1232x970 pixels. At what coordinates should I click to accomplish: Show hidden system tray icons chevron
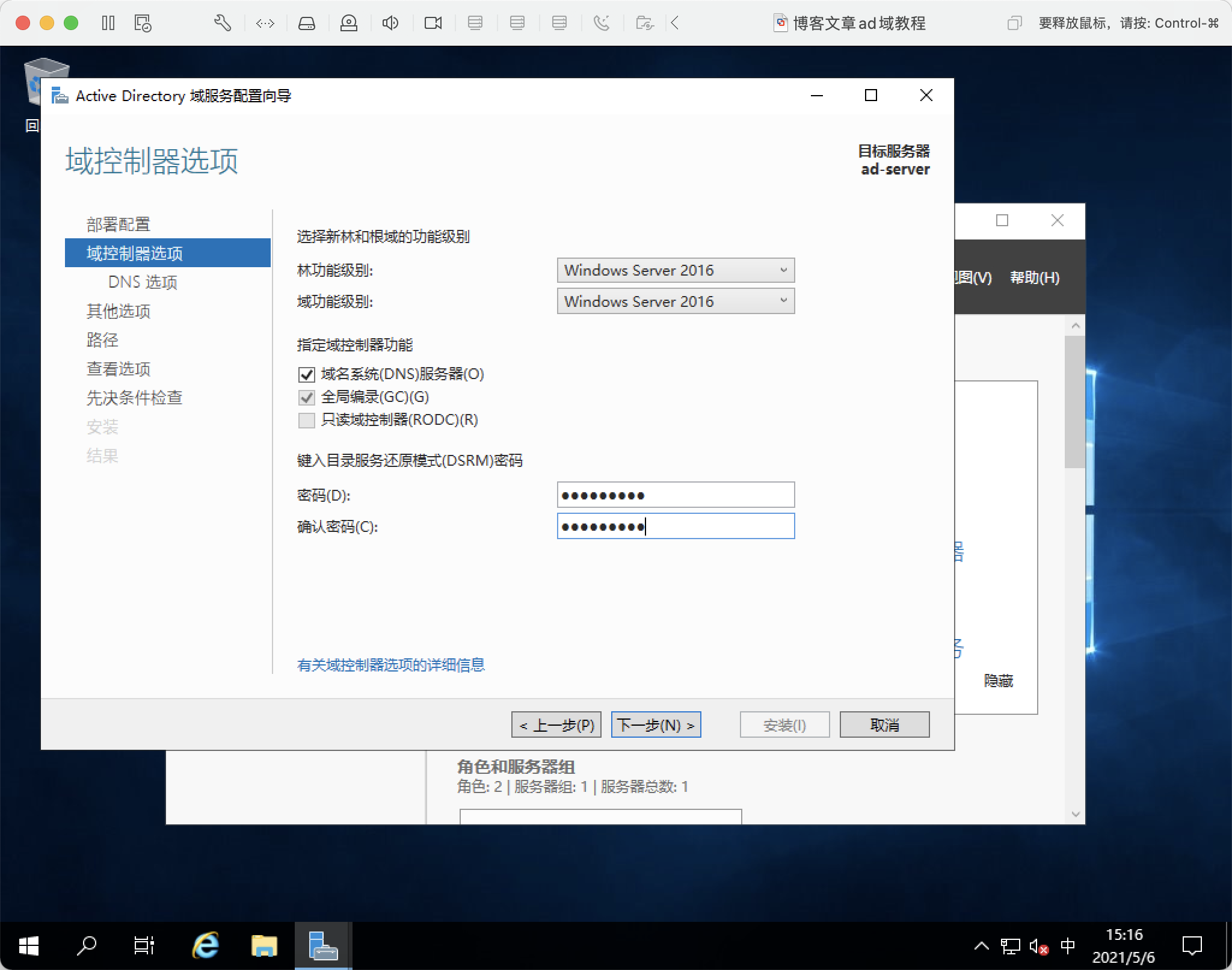point(981,945)
